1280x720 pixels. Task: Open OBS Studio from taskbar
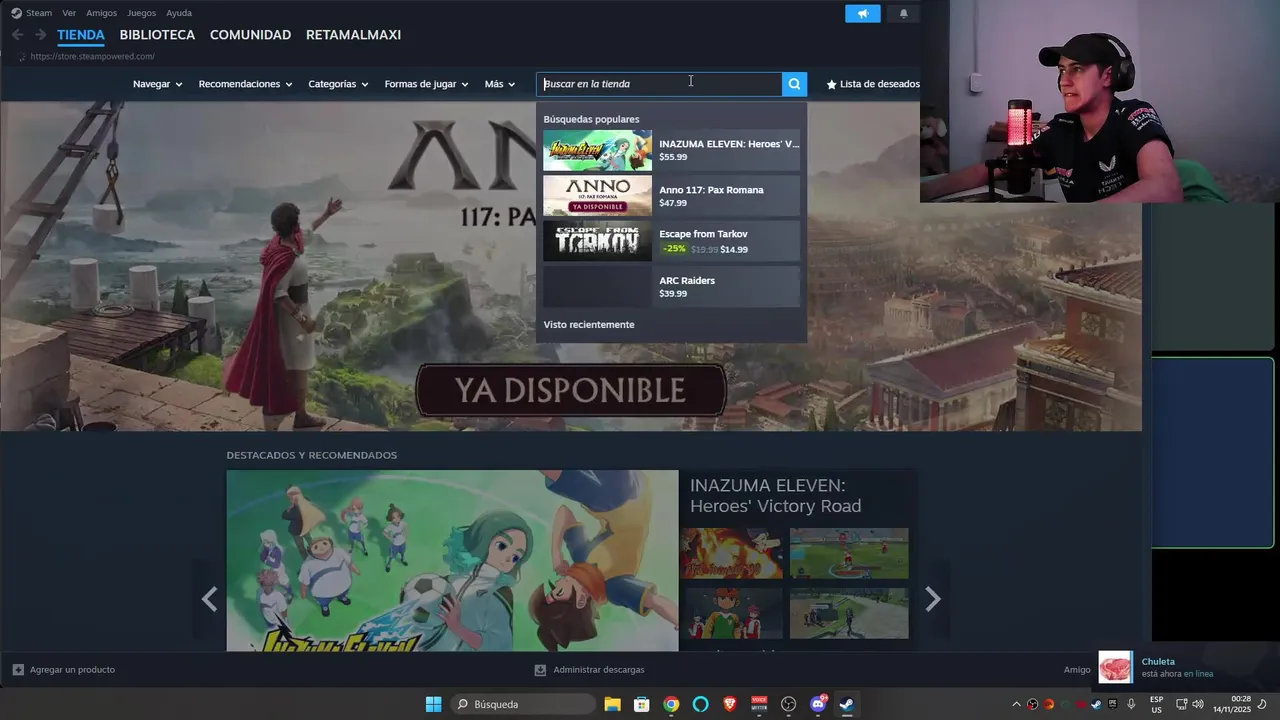click(788, 704)
